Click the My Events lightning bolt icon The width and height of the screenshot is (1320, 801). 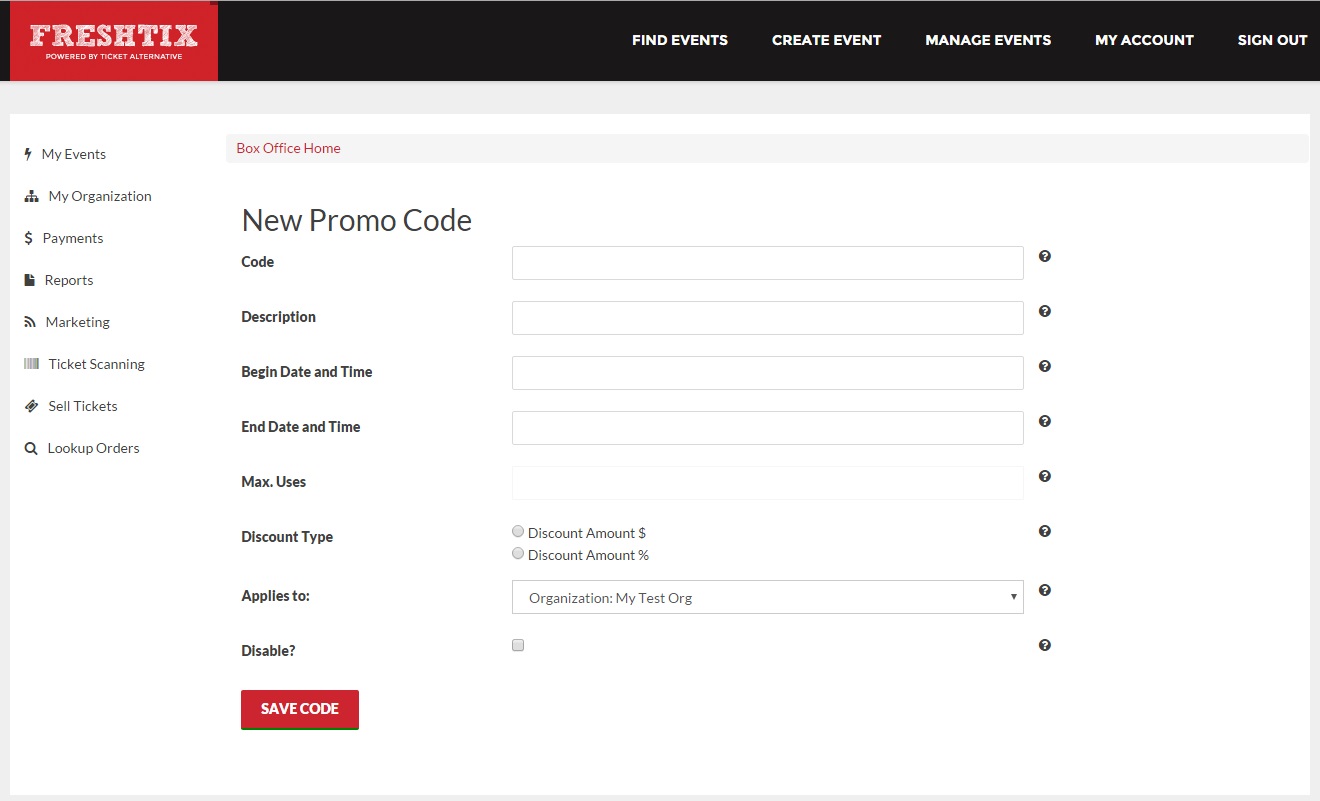pyautogui.click(x=28, y=154)
